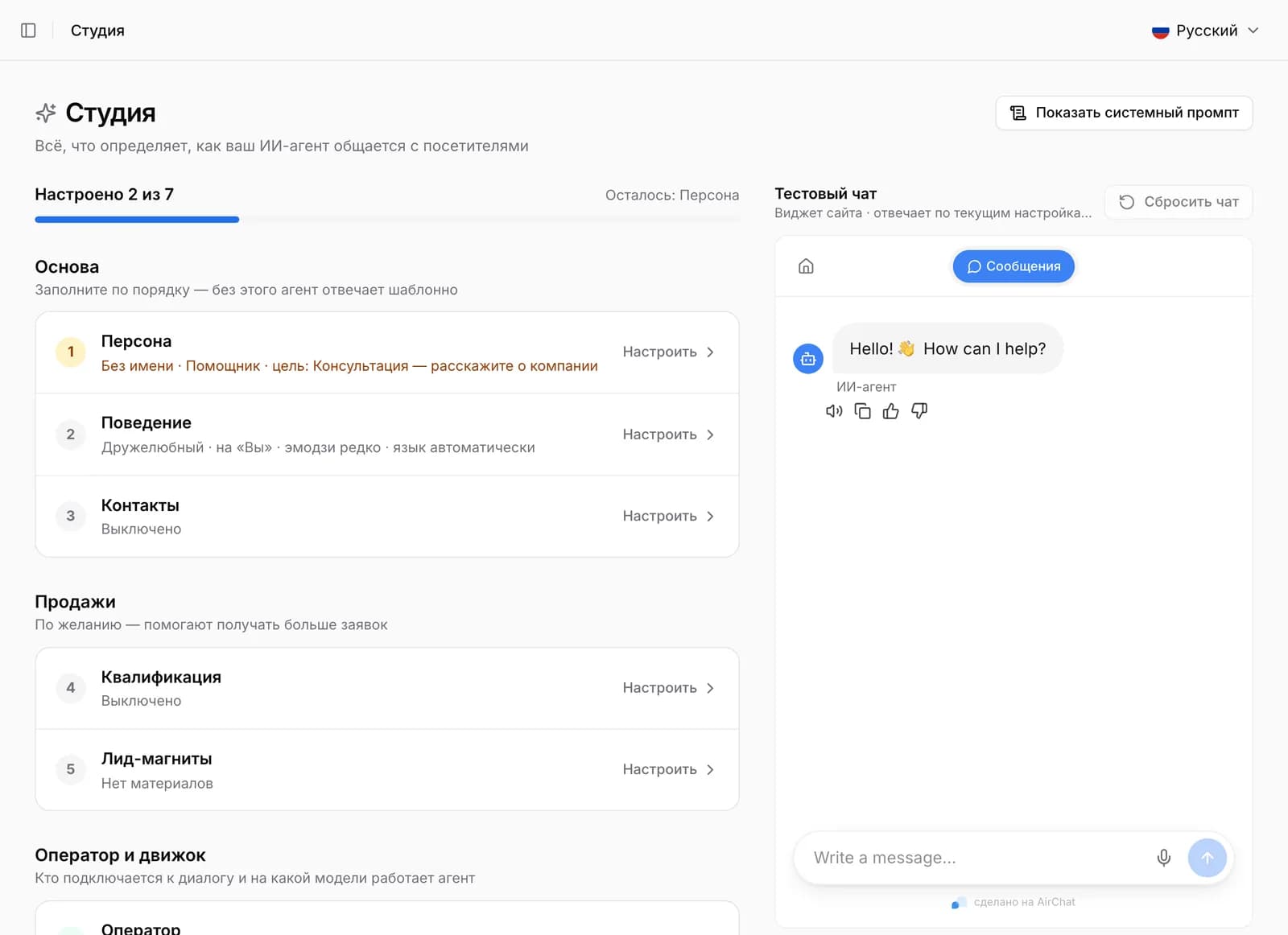
Task: Click the Russian flag icon
Action: point(1160,31)
